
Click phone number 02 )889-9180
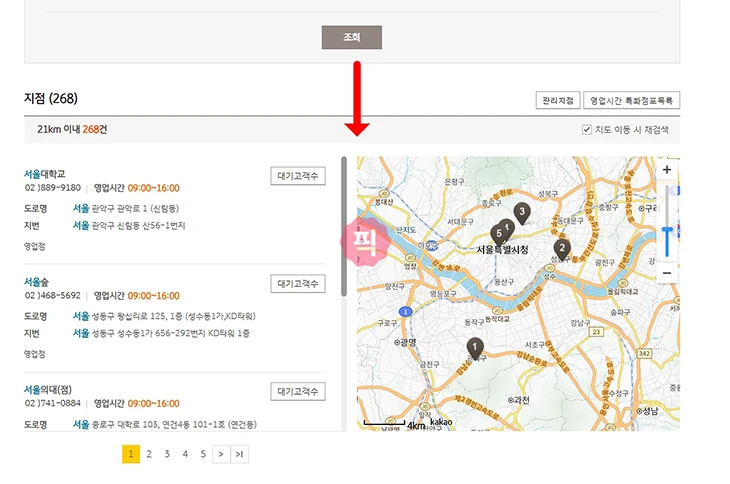pyautogui.click(x=53, y=188)
